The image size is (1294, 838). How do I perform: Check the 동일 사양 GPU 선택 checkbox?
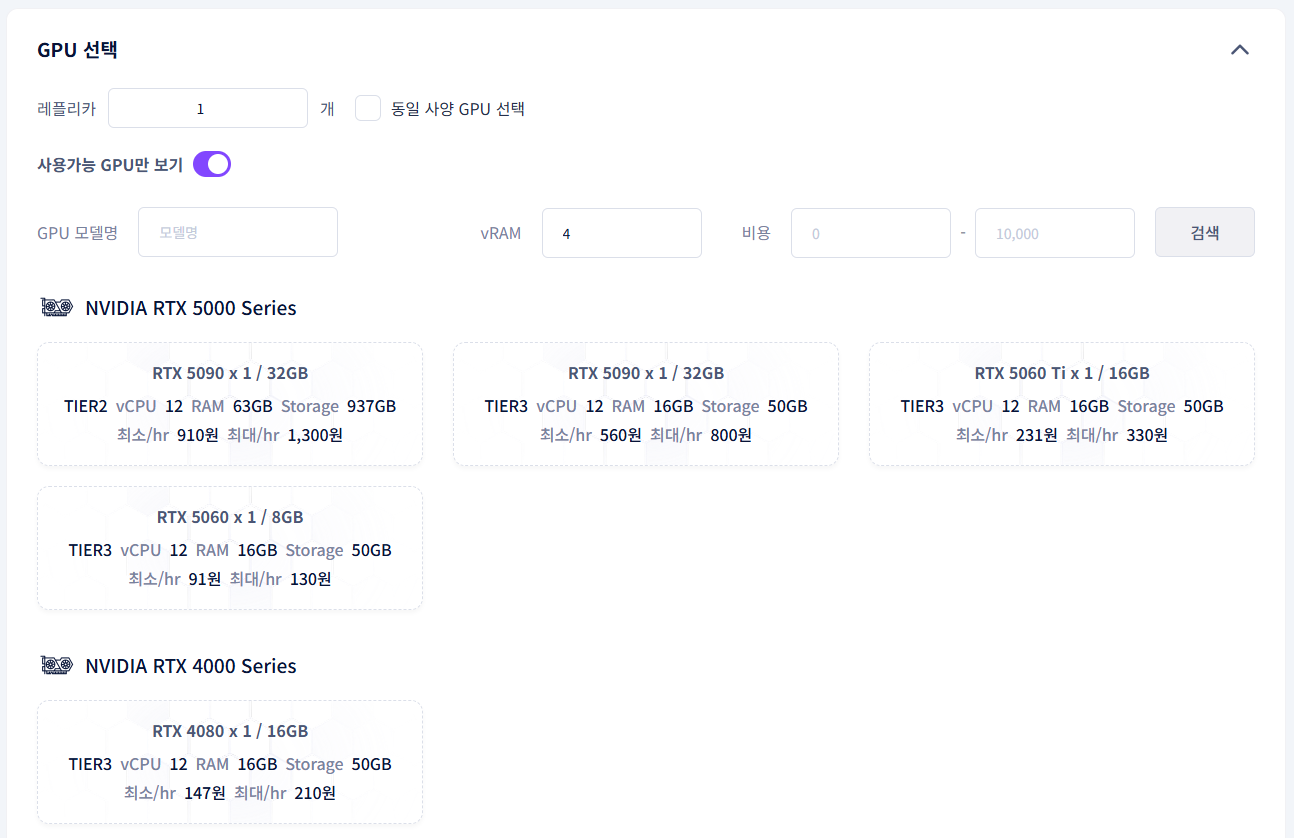368,108
